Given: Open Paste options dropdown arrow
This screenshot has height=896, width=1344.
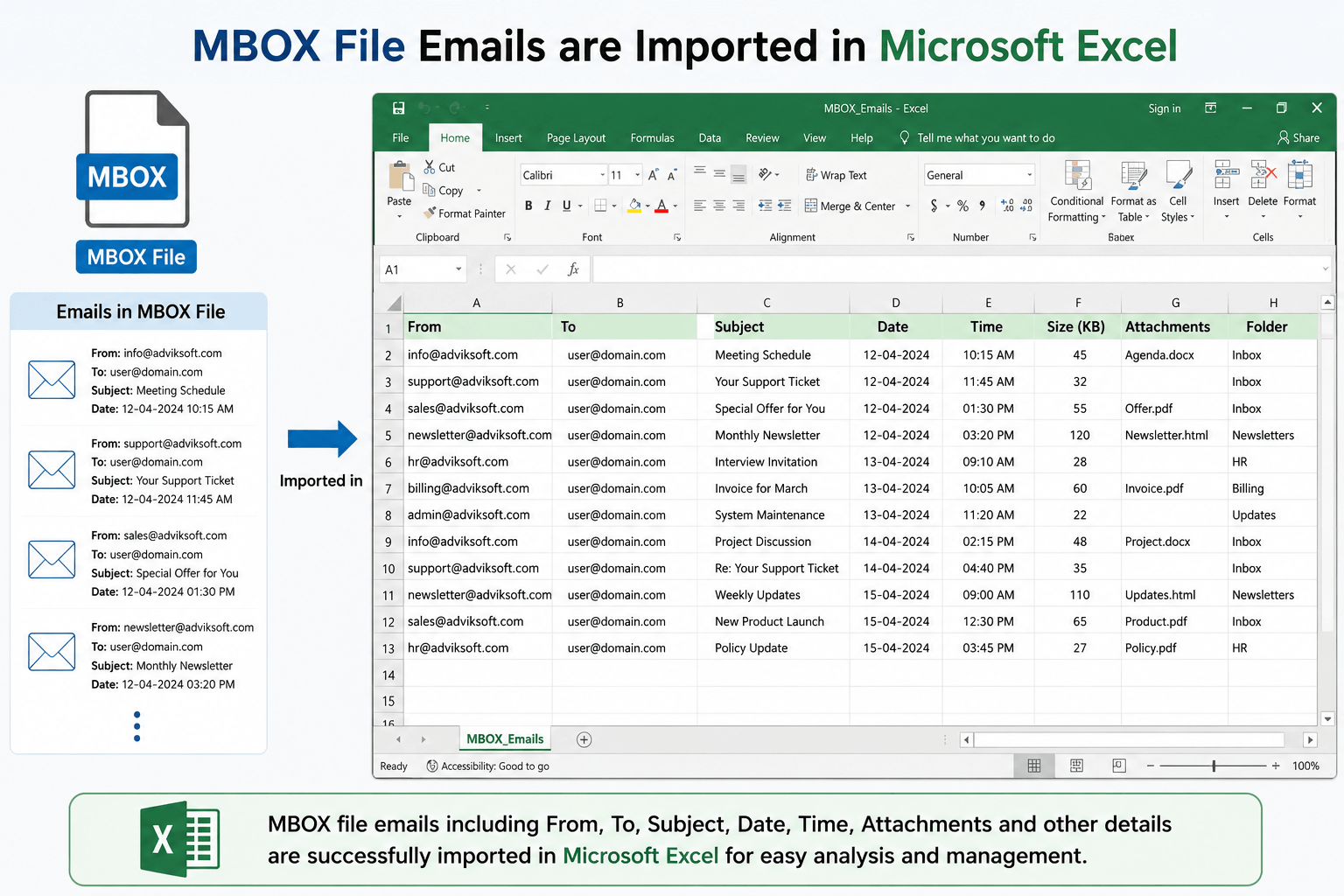Looking at the screenshot, I should pos(400,216).
